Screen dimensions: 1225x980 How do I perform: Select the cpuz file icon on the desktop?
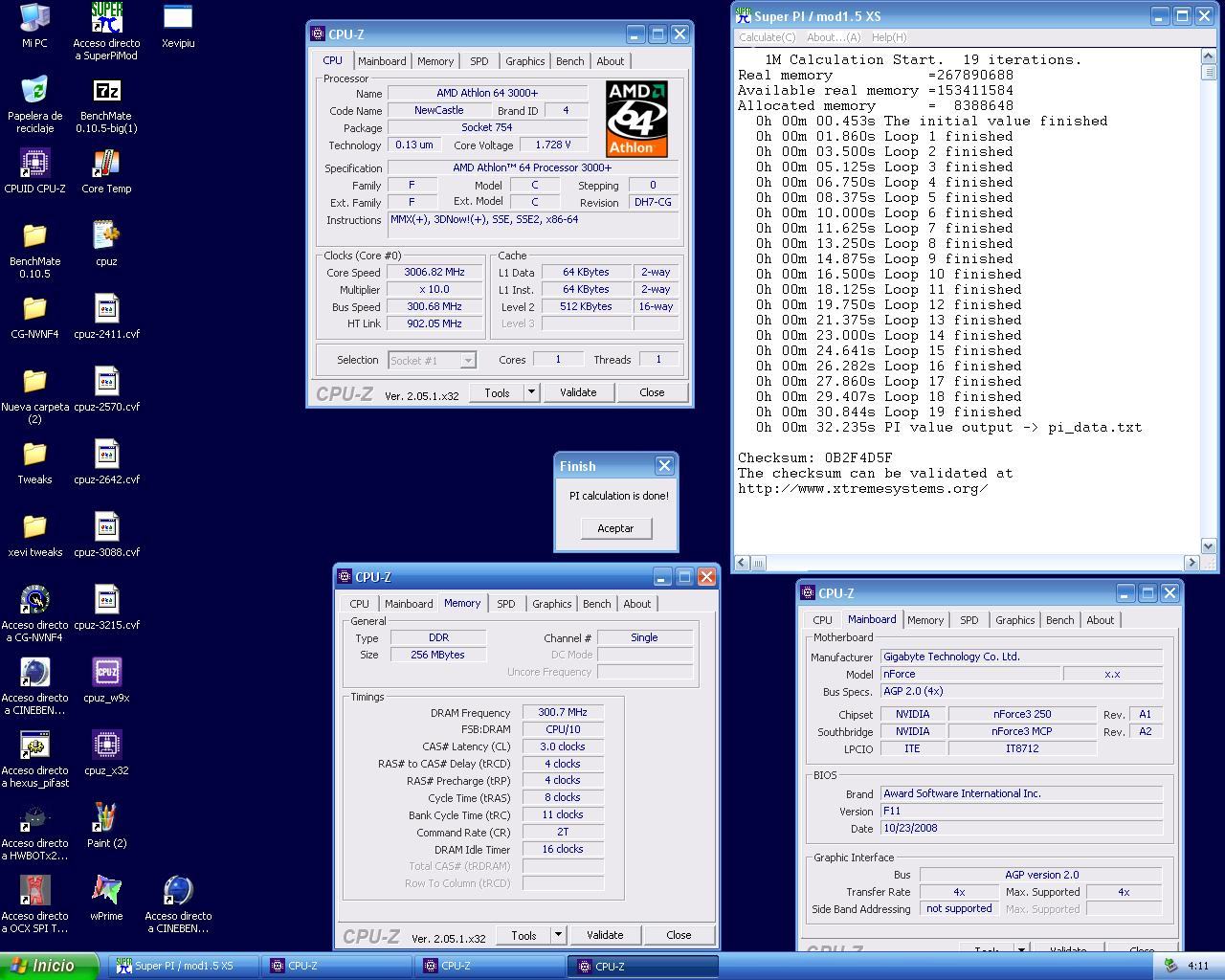[106, 235]
